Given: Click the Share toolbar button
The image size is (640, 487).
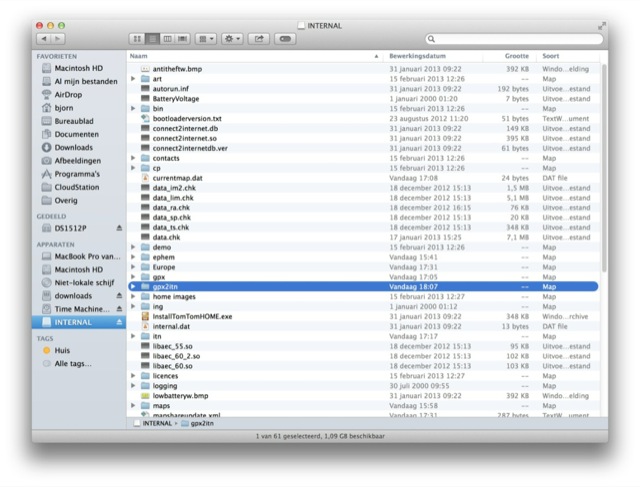Looking at the screenshot, I should point(259,39).
